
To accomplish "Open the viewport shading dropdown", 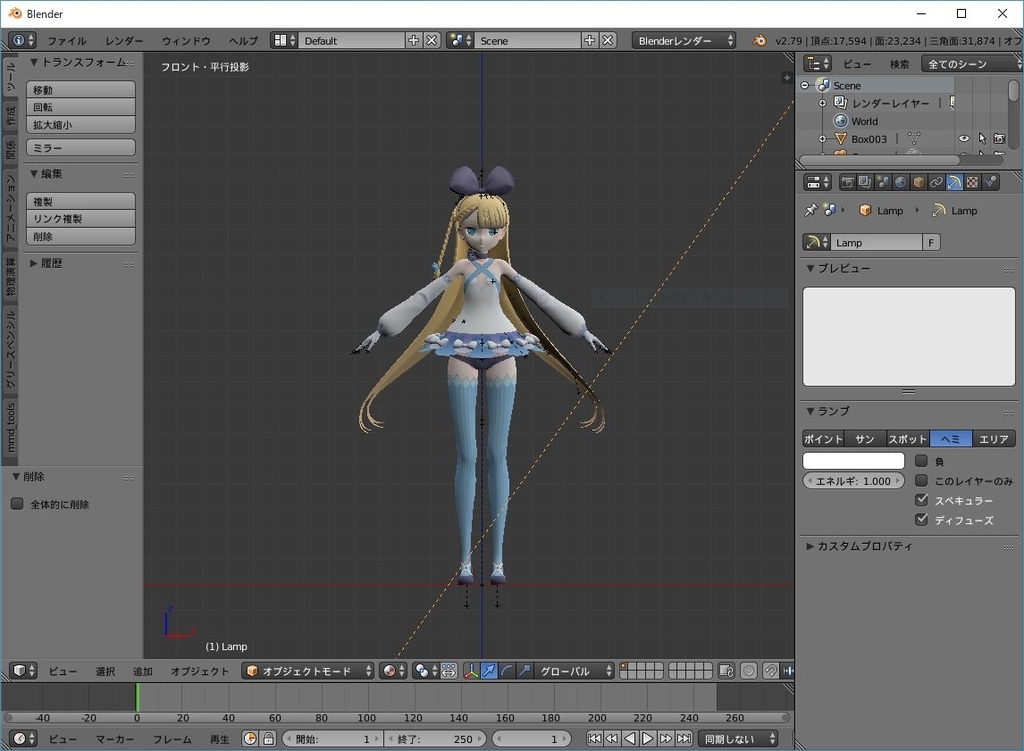I will (x=393, y=671).
